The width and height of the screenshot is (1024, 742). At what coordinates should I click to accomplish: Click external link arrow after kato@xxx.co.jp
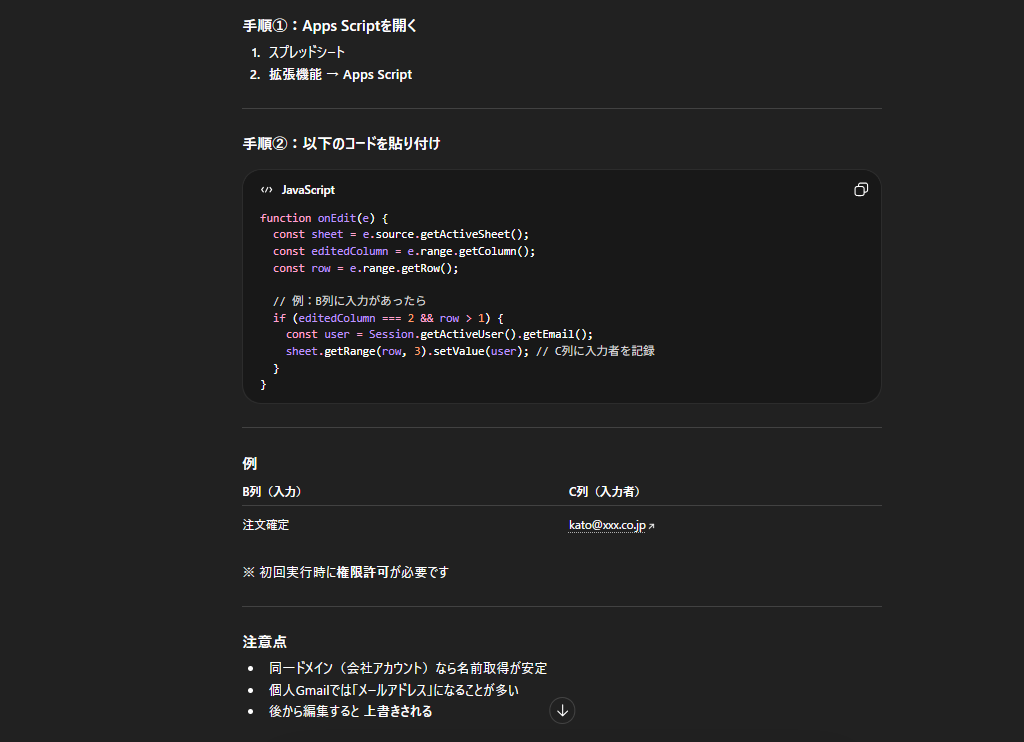[652, 526]
